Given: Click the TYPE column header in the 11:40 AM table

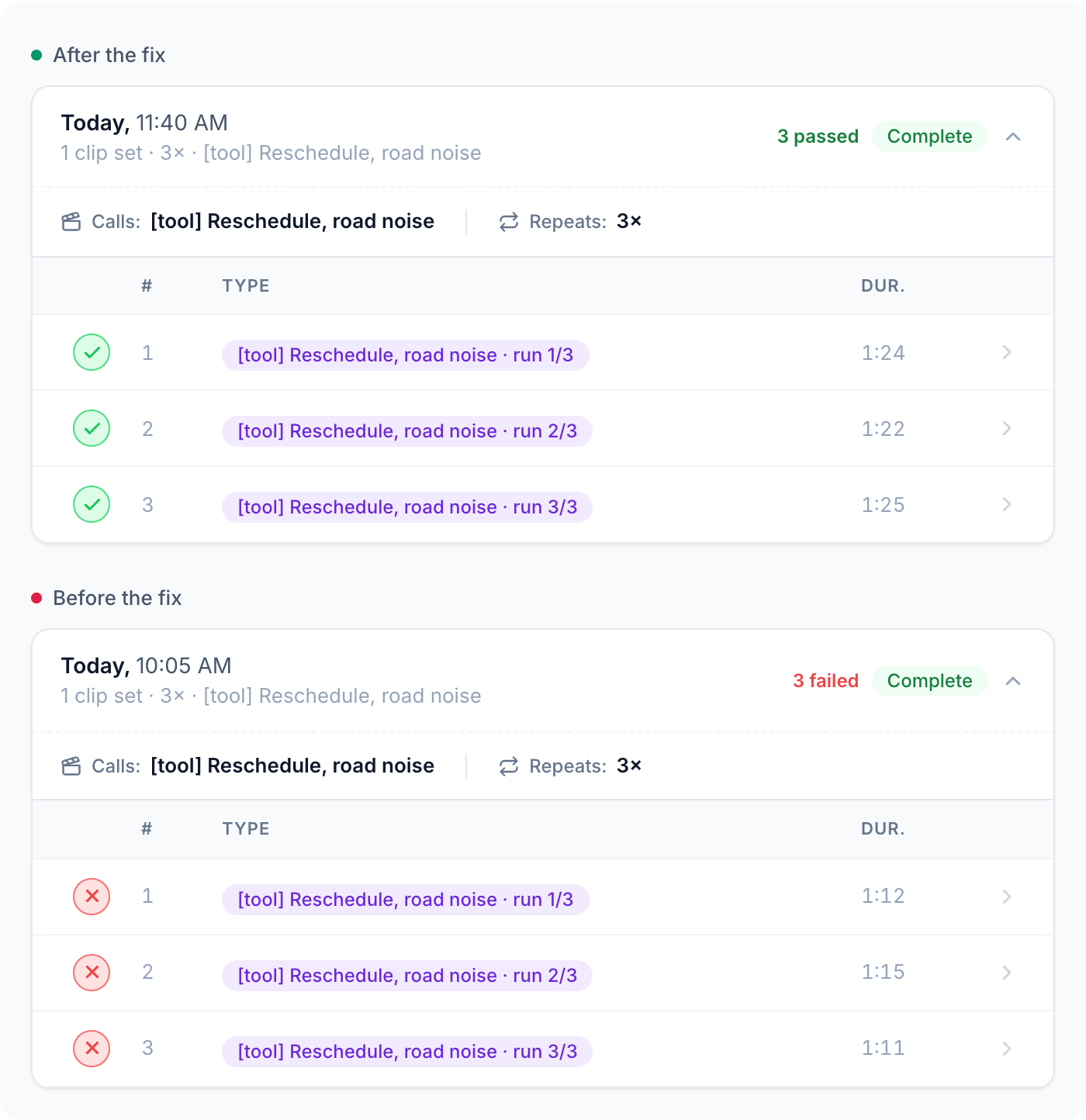Looking at the screenshot, I should pos(246,285).
